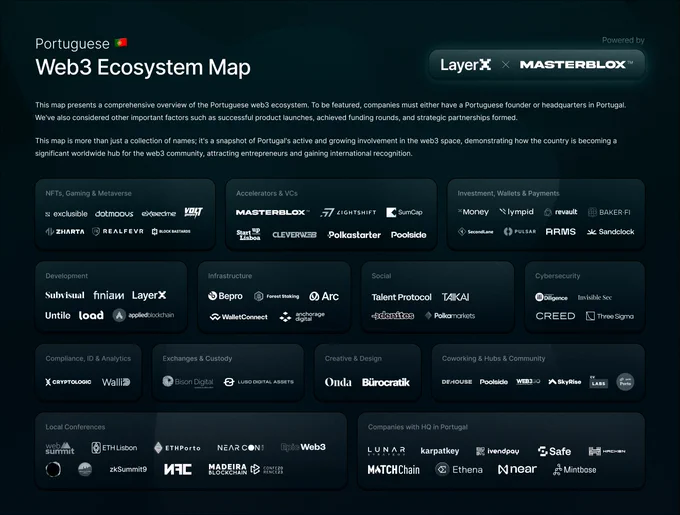Viewport: 680px width, 515px height.
Task: Click the REALFEVR logo
Action: coord(118,231)
